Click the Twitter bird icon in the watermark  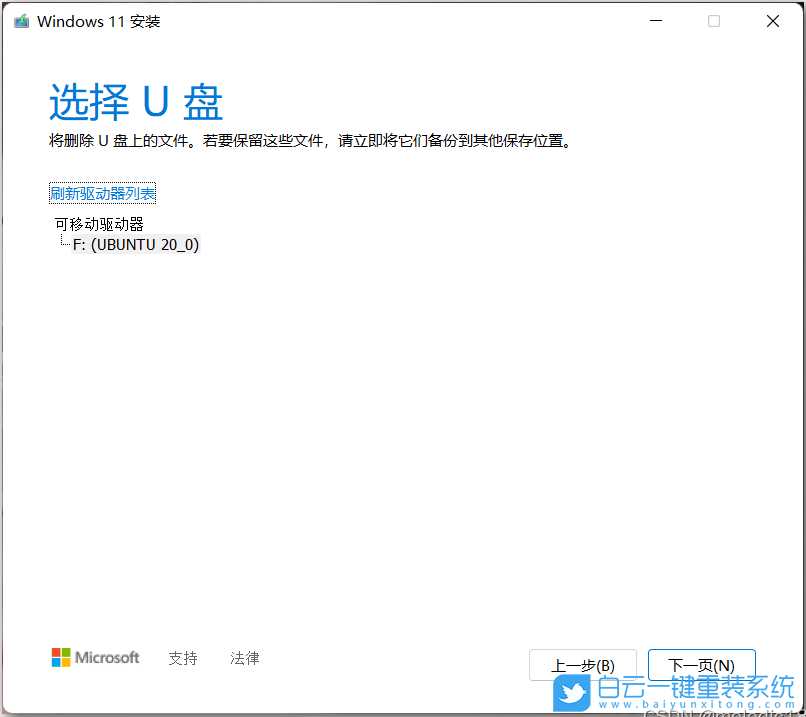tap(571, 691)
